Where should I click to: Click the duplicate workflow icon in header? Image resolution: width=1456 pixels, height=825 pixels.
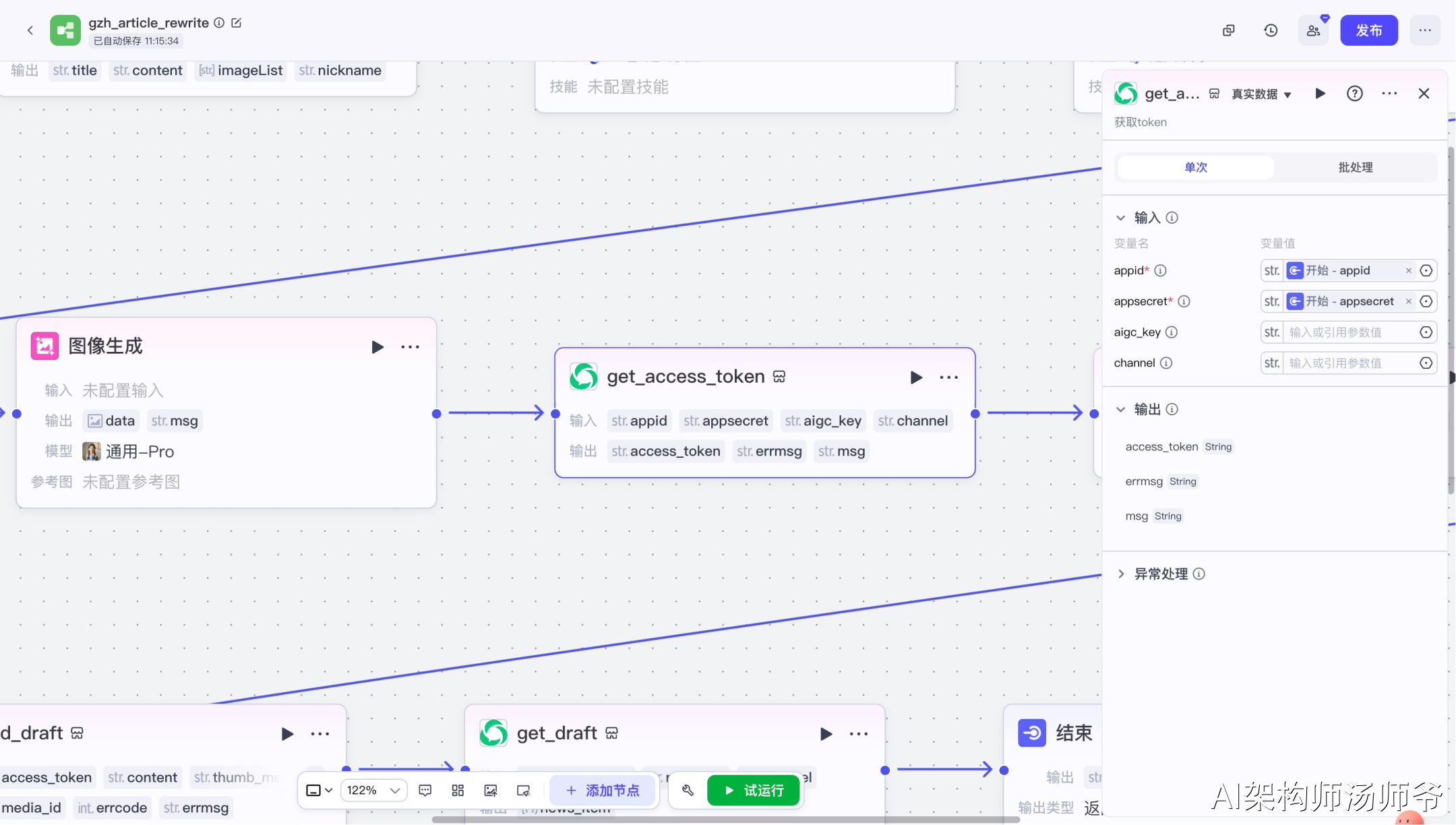point(1229,30)
